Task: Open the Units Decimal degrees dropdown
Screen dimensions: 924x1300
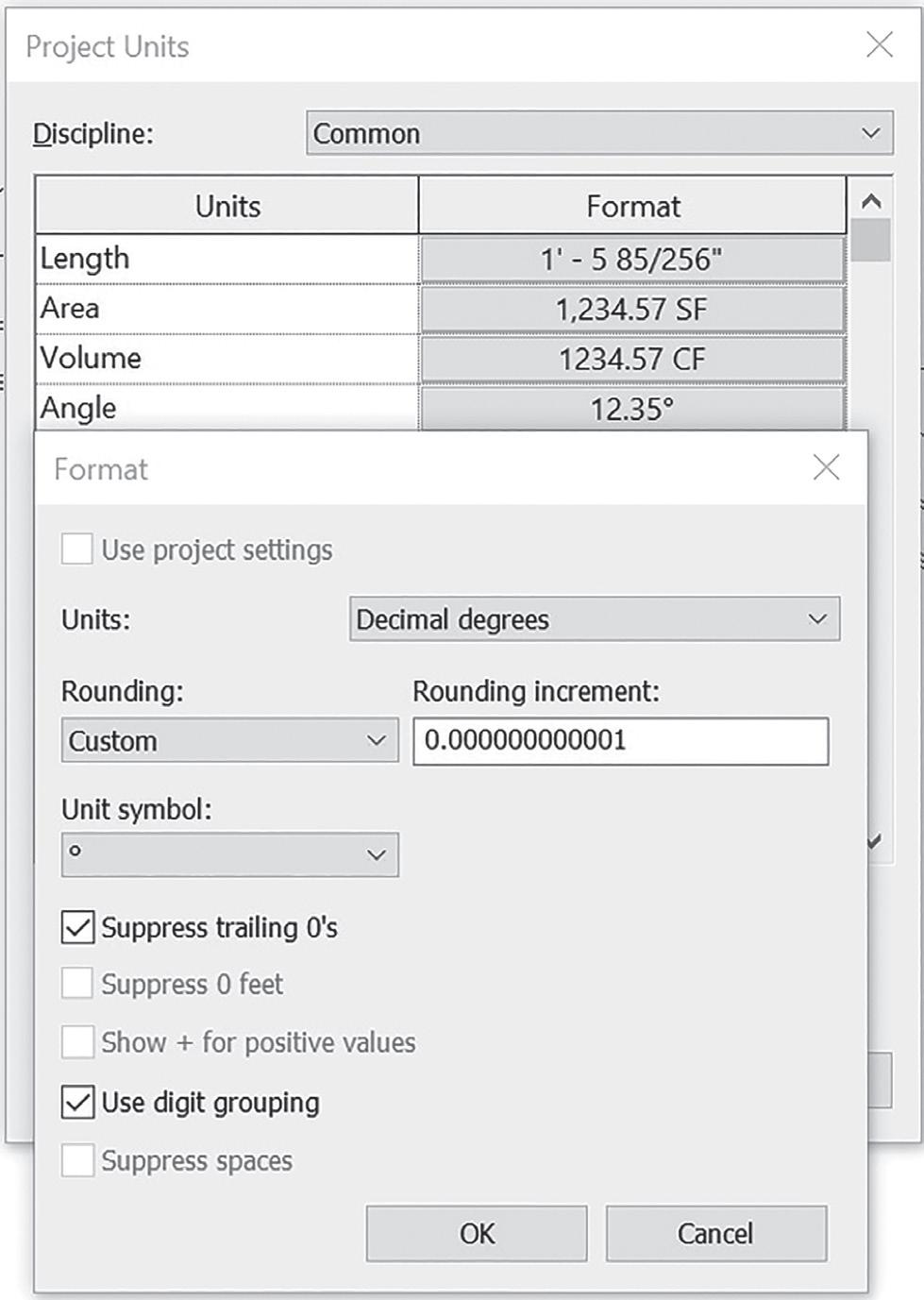Action: tap(595, 619)
